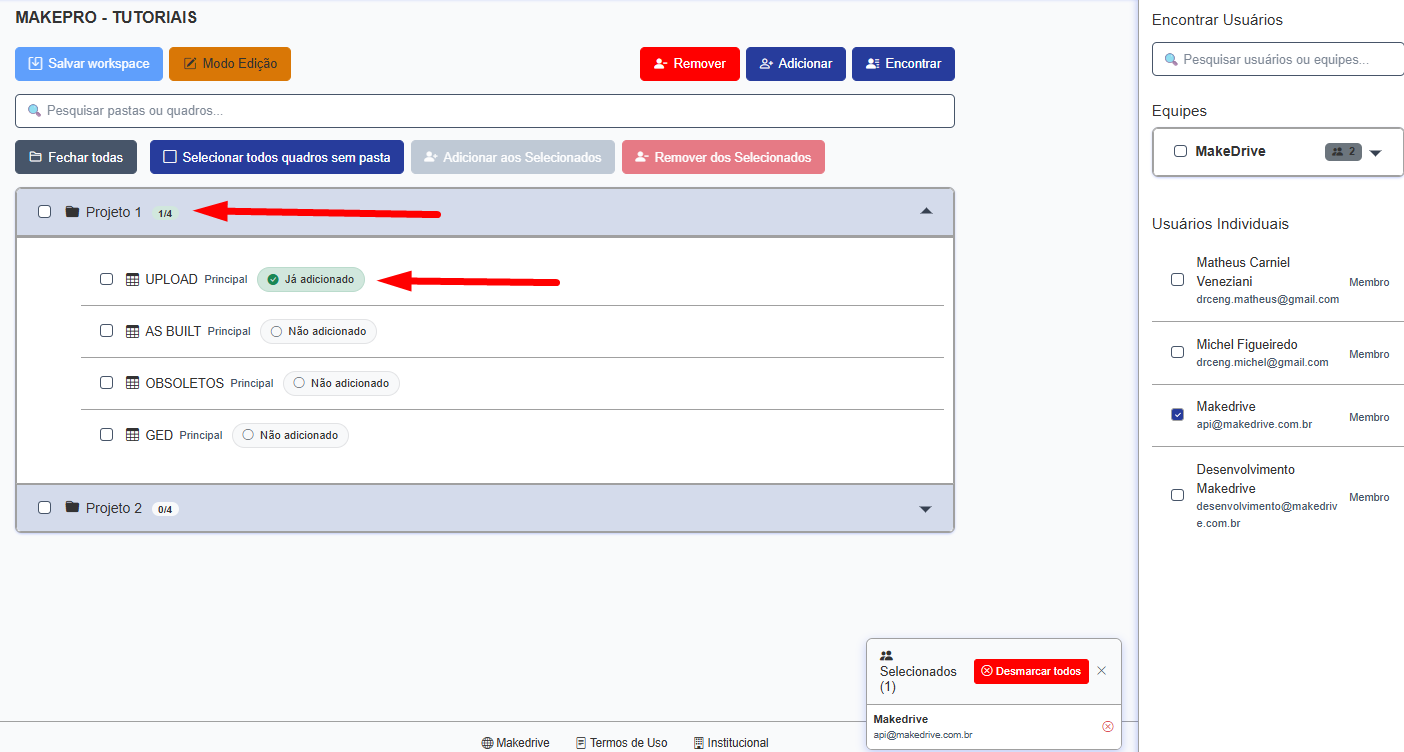This screenshot has width=1404, height=752.
Task: Click the OBSOLETOS board table icon
Action: coord(132,383)
